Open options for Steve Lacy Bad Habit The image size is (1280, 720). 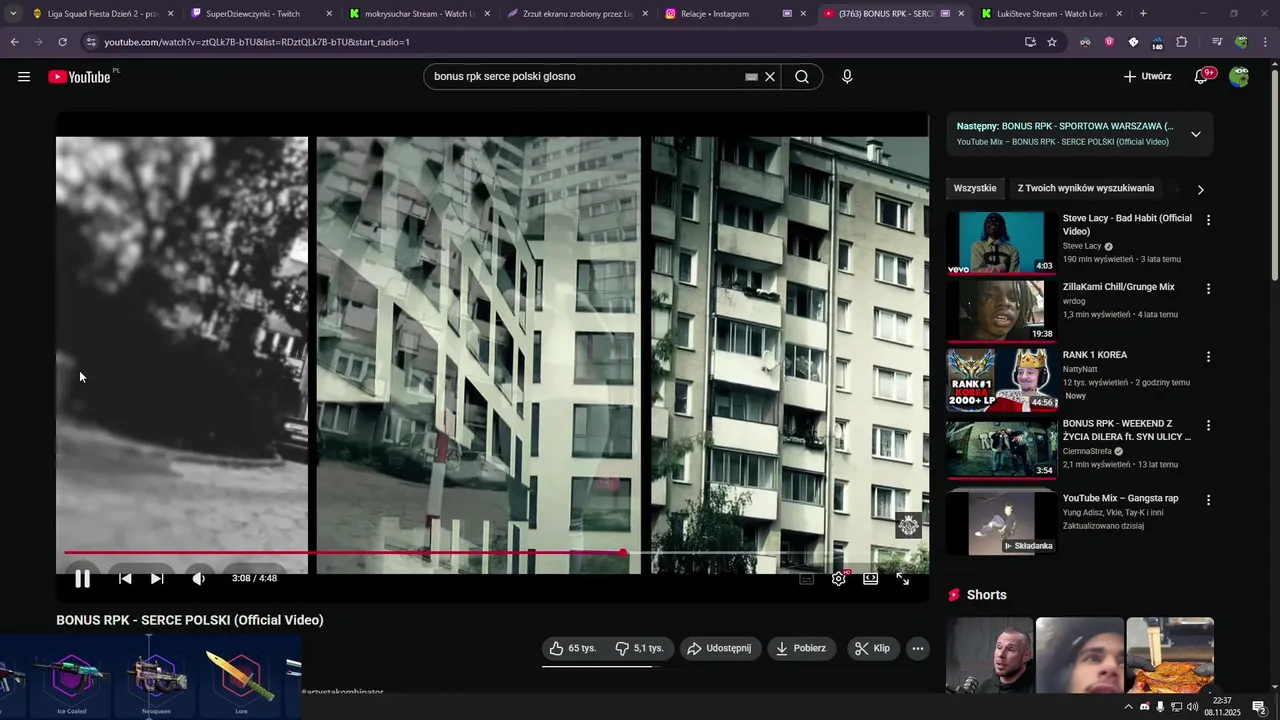point(1208,220)
